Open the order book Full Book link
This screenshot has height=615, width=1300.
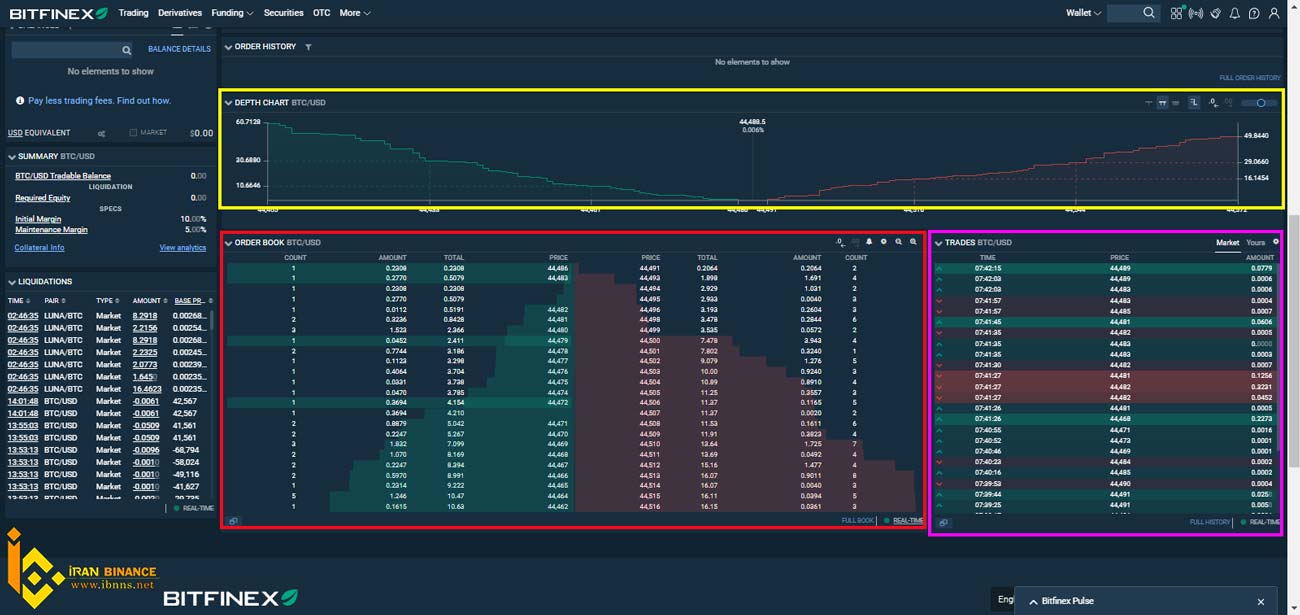858,521
